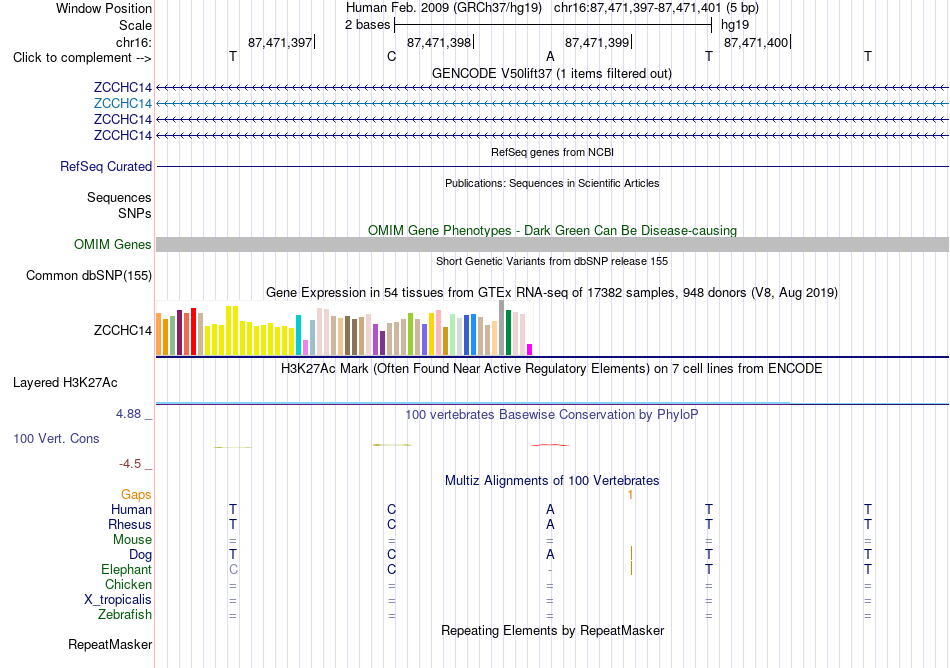This screenshot has width=950, height=668.
Task: Open the RefSeq Curated track label
Action: tap(106, 166)
